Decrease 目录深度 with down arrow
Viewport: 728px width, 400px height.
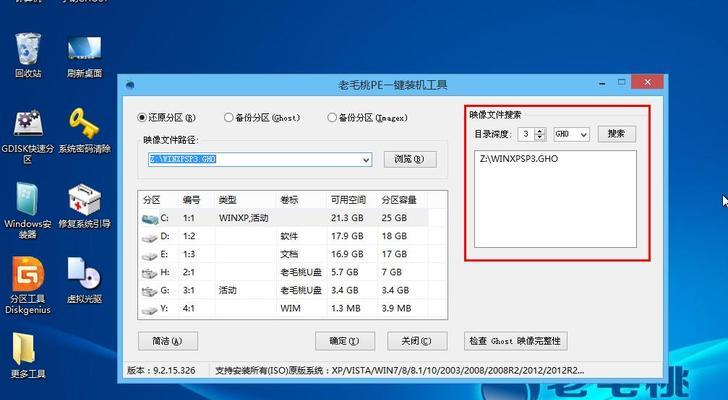point(539,138)
